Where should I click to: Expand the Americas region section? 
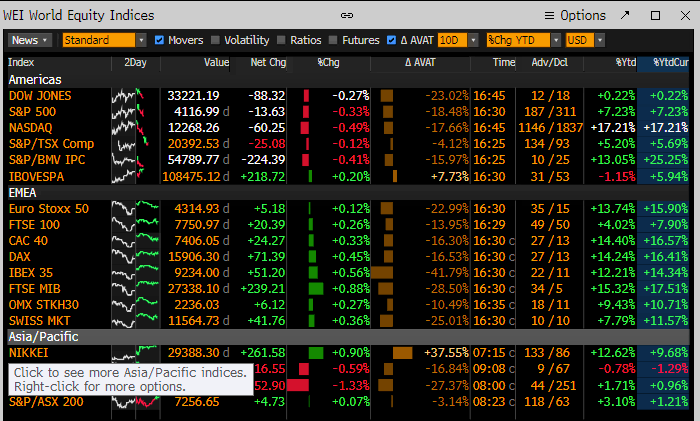(35, 80)
